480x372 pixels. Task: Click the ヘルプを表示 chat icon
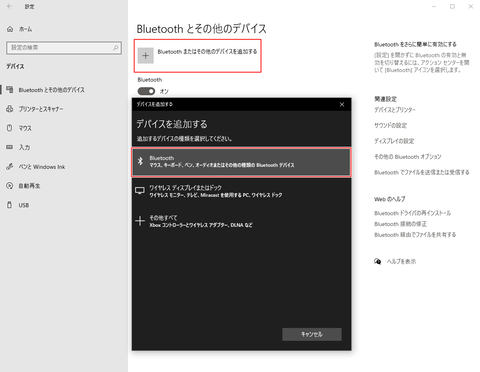377,261
